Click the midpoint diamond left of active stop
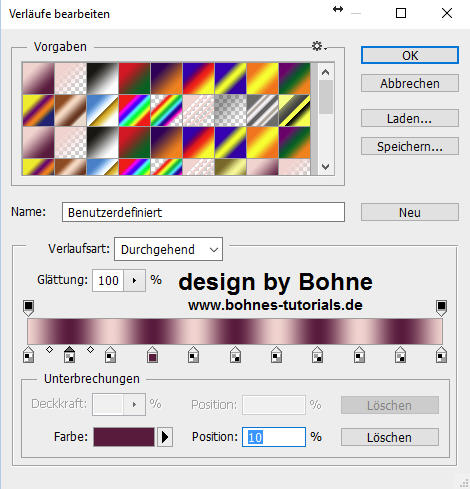 (49, 349)
